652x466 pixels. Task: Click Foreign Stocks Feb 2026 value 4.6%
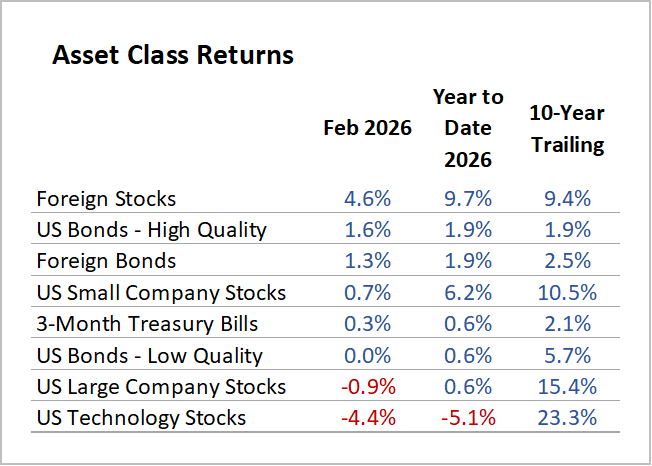click(368, 198)
